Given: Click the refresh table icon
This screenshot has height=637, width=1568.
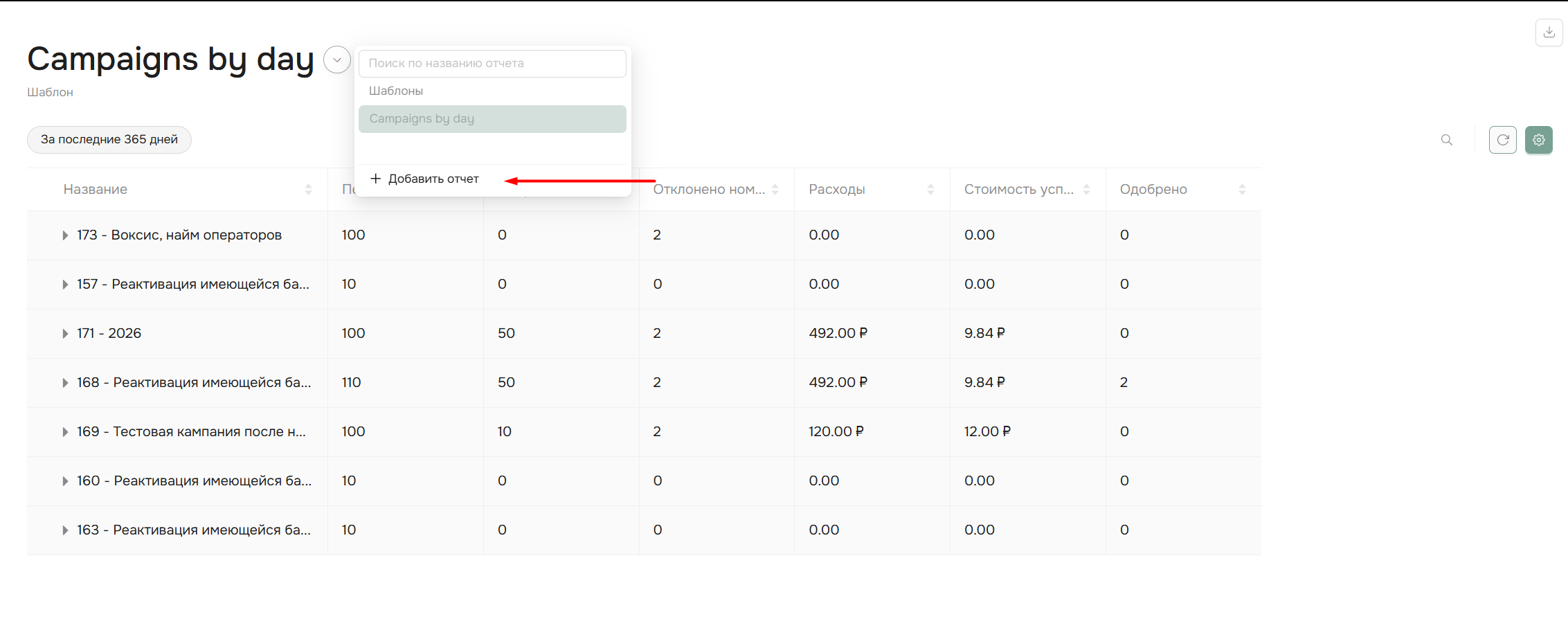Looking at the screenshot, I should (x=1502, y=140).
